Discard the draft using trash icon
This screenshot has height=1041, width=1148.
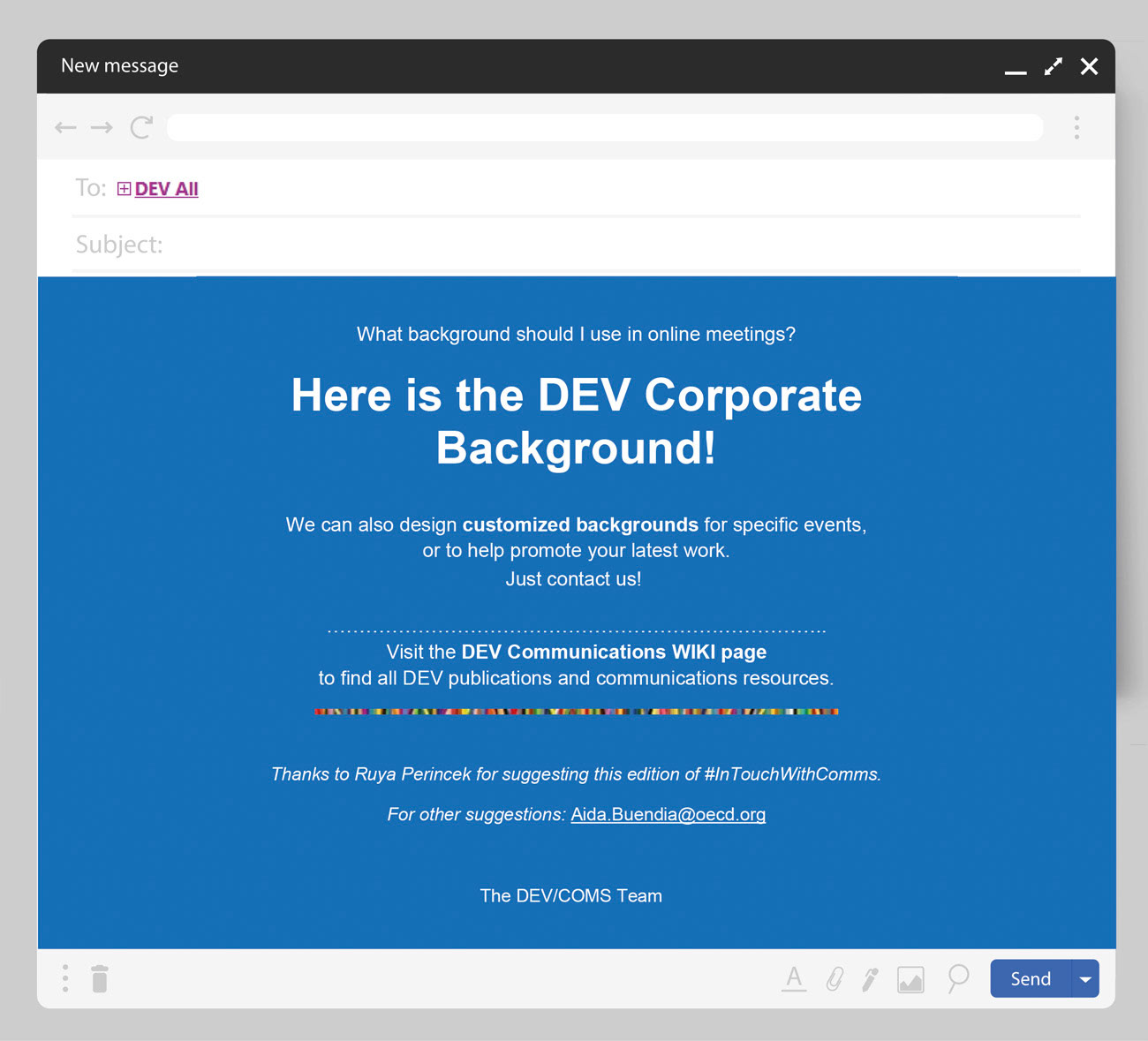(x=99, y=978)
